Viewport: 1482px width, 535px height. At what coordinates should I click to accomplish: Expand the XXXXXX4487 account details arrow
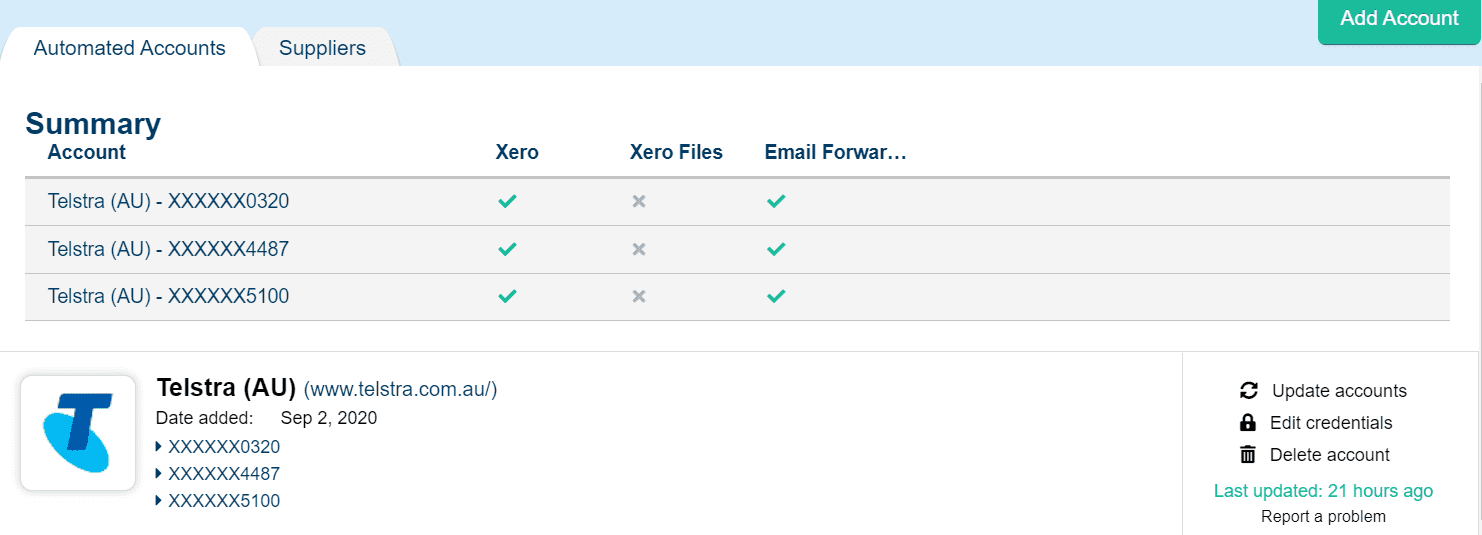coord(159,474)
